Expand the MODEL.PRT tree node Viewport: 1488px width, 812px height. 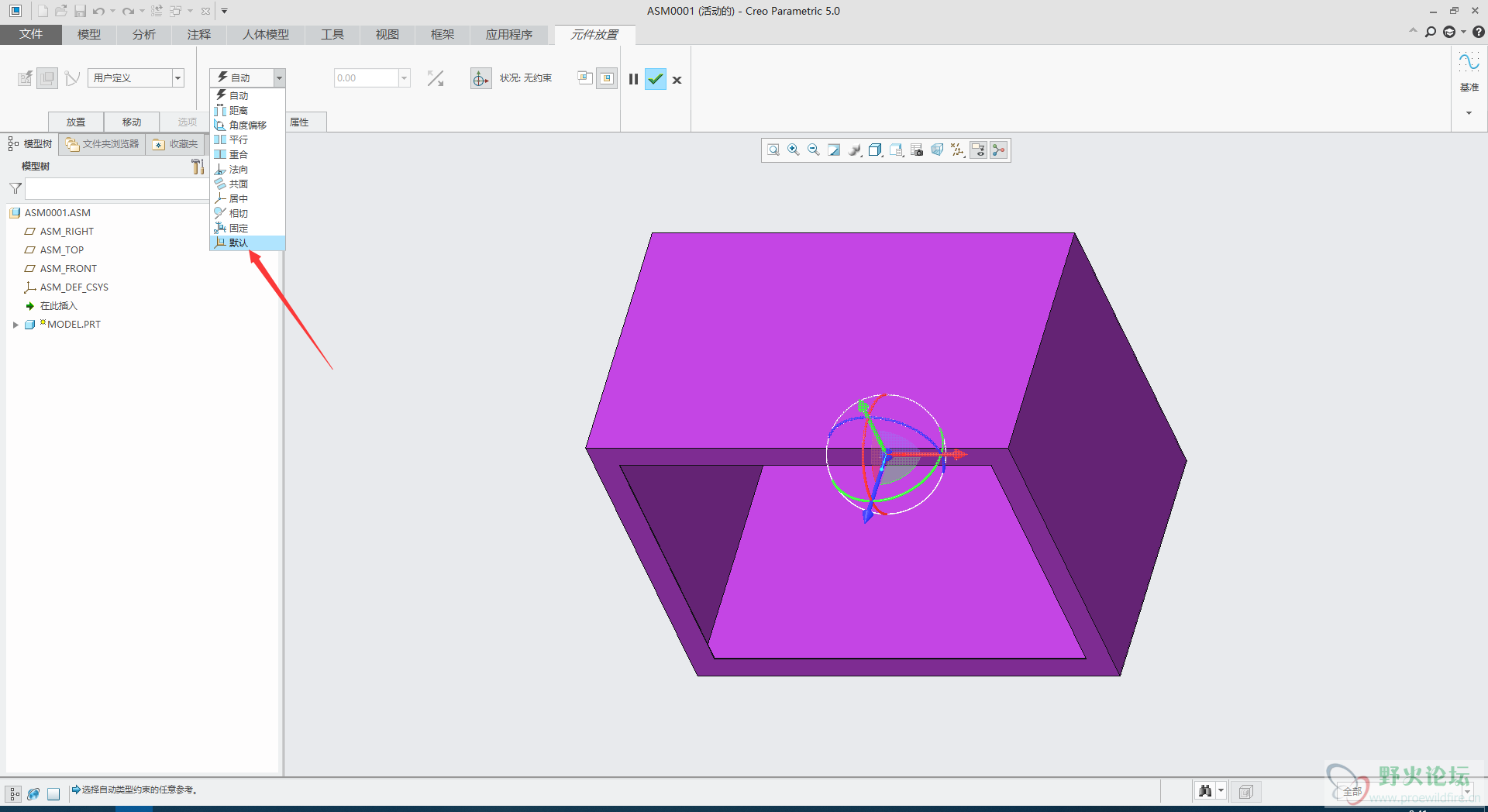coord(15,325)
